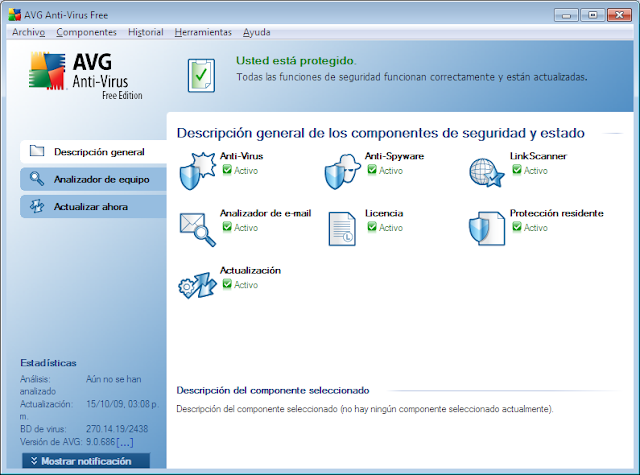Open the Actualización gear icon
This screenshot has height=475, width=640.
(198, 285)
